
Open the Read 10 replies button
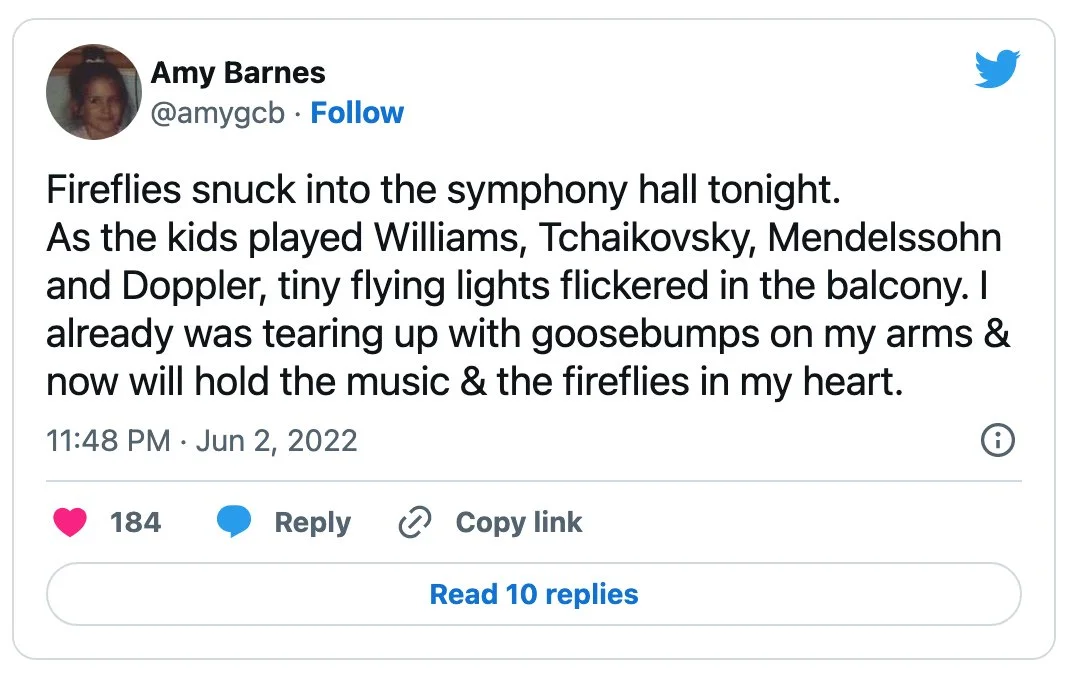(x=534, y=594)
